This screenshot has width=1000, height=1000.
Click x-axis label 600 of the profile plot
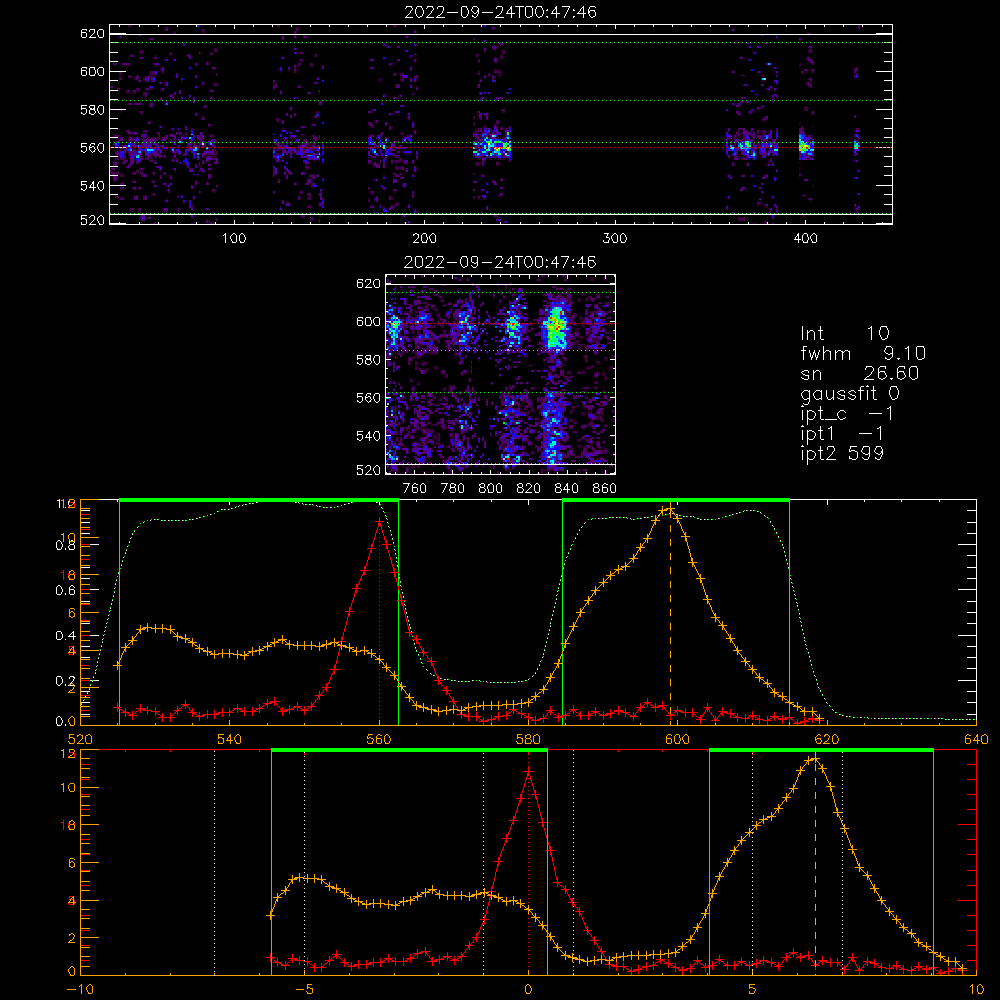(677, 740)
